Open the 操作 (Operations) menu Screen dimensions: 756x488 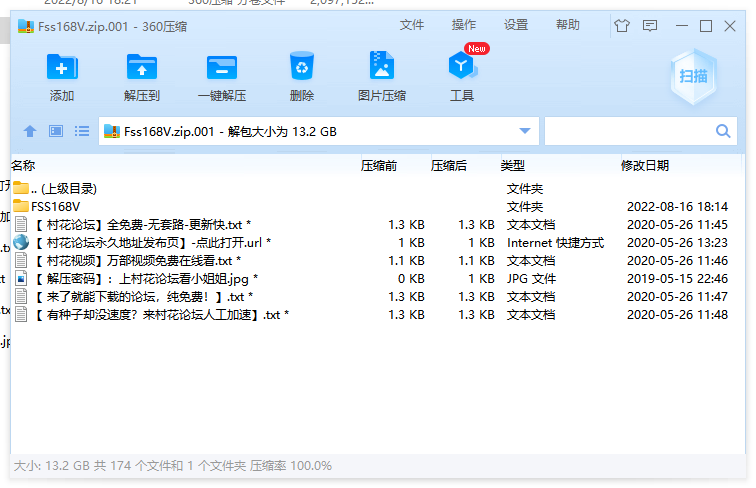464,25
